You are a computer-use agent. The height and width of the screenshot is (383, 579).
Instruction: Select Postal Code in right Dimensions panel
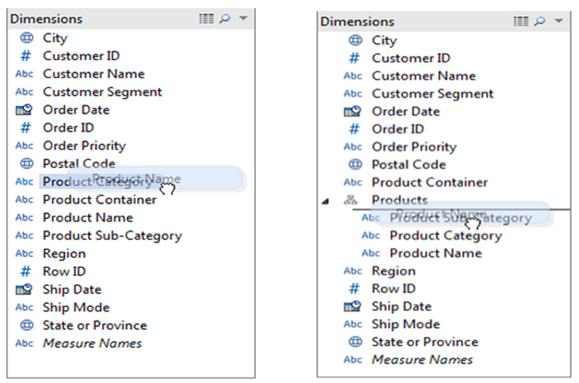[409, 164]
